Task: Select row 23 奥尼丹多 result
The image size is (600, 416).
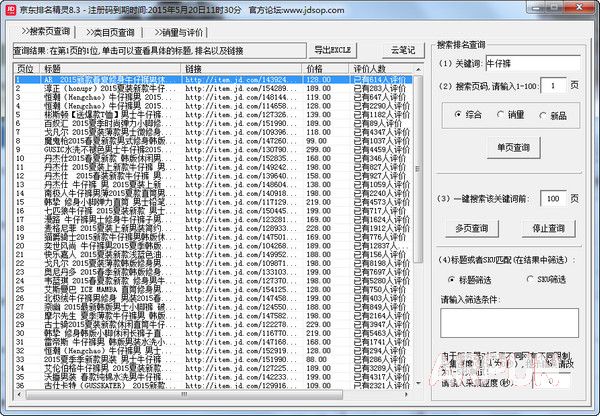Action: click(x=214, y=272)
